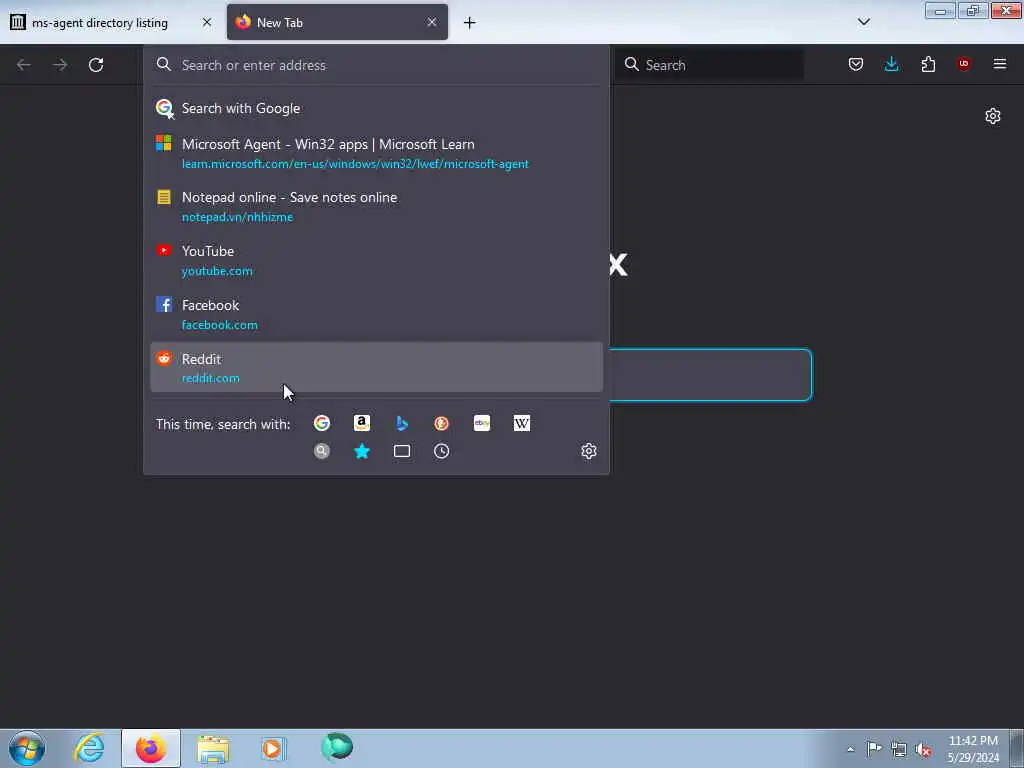The height and width of the screenshot is (768, 1024).
Task: Click the Search or enter address field
Action: pos(376,65)
